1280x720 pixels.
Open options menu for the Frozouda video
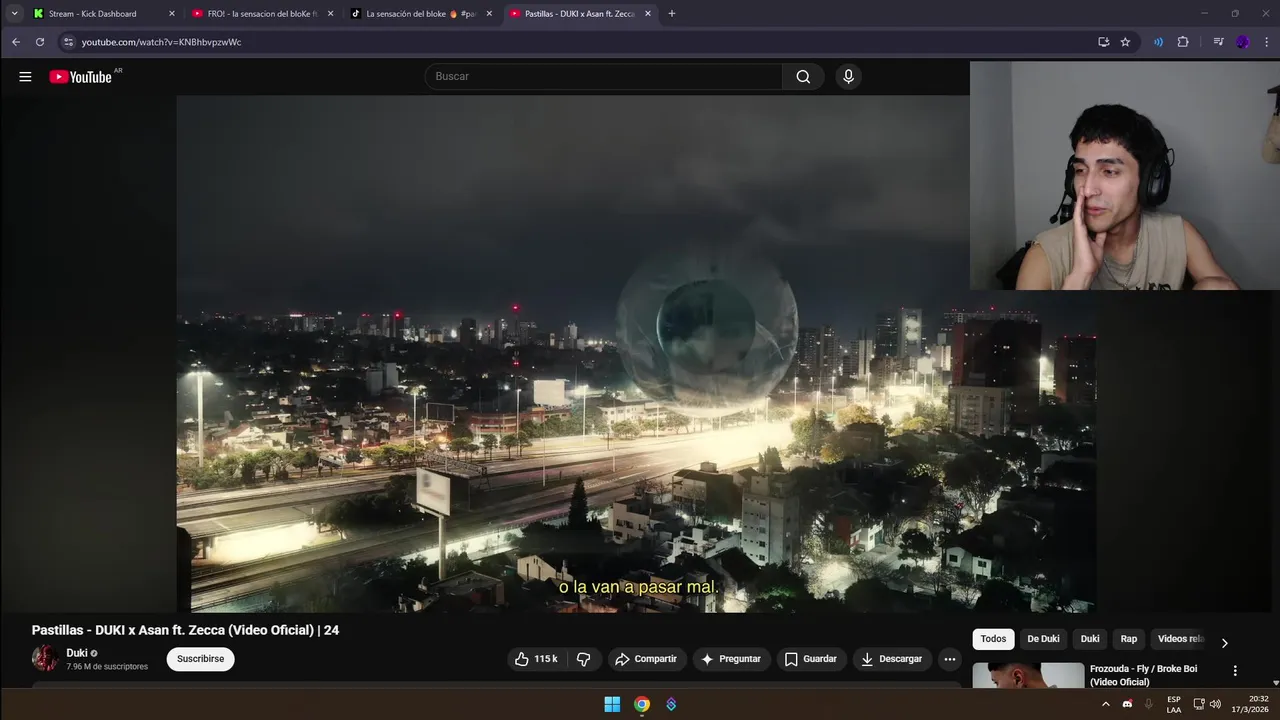click(1235, 671)
